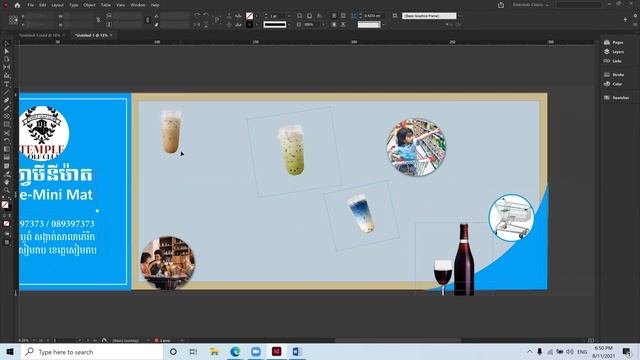Open the stroke weight dropdown
The width and height of the screenshot is (640, 360).
click(x=289, y=16)
